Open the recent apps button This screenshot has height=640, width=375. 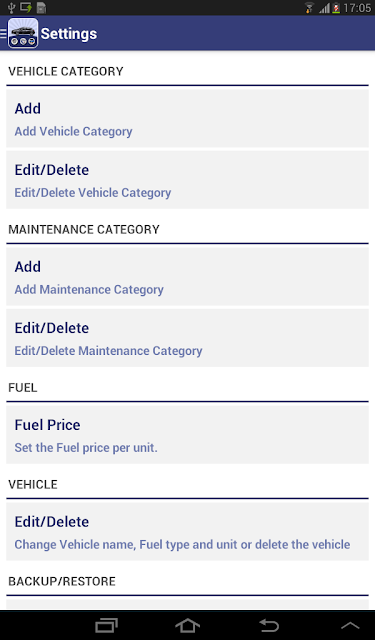click(107, 625)
